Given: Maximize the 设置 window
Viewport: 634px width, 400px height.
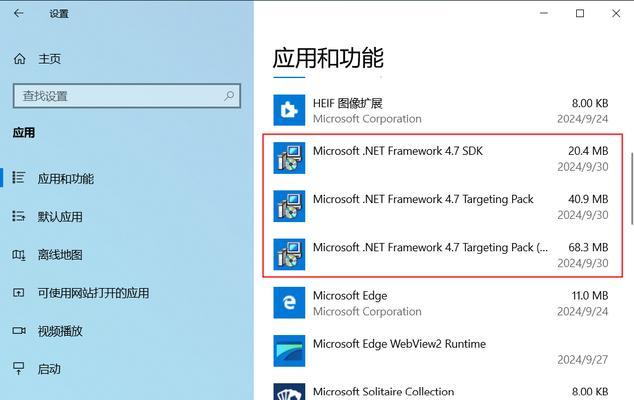Looking at the screenshot, I should click(580, 13).
